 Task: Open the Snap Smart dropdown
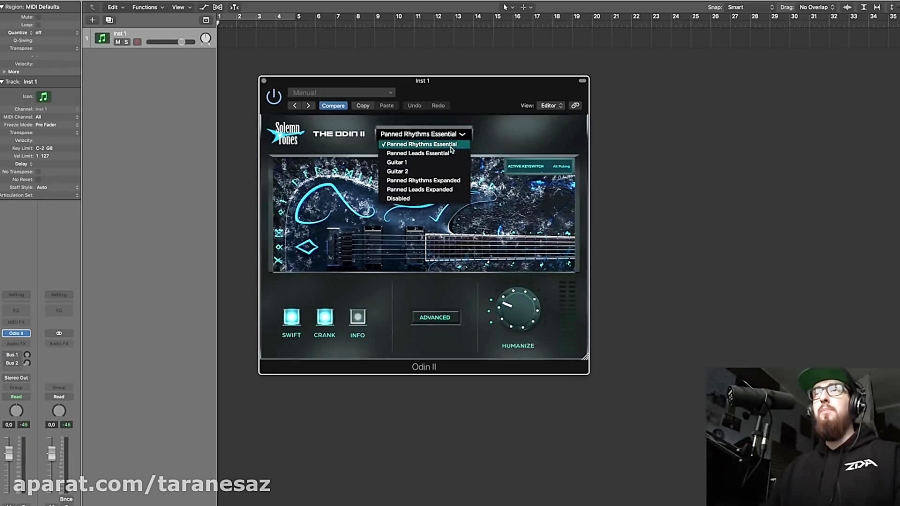click(750, 7)
